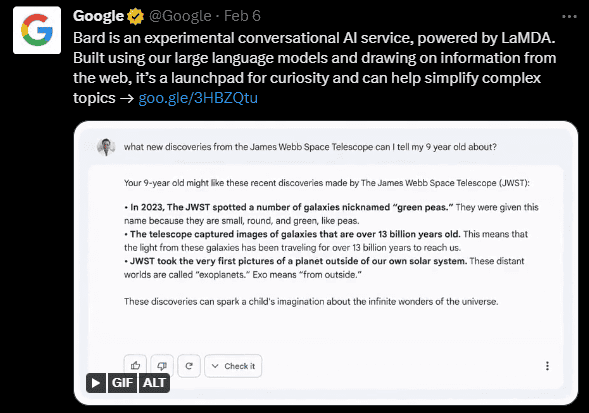Click the user avatar beside the question

[106, 147]
